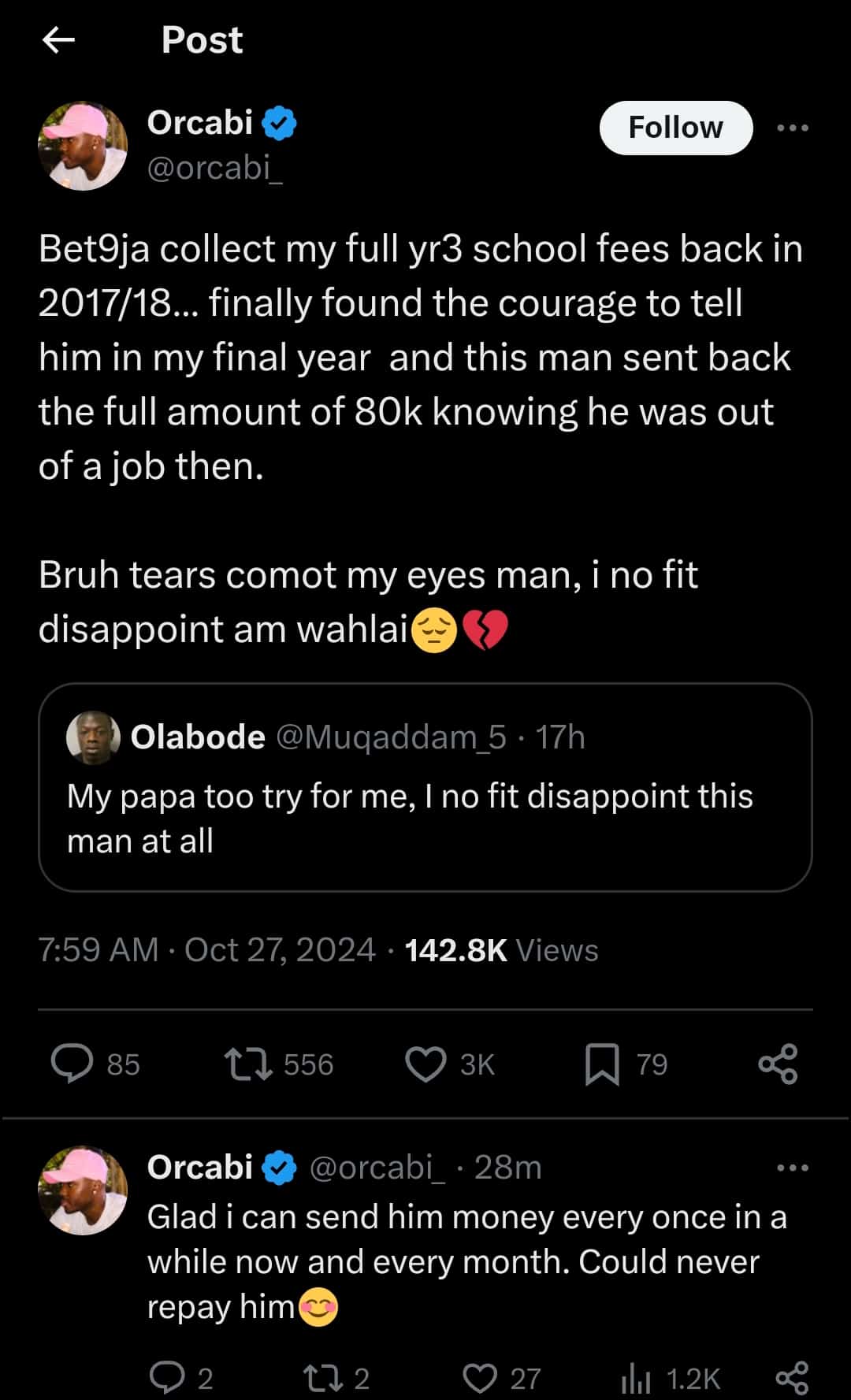Like the main post
The height and width of the screenshot is (1400, 851).
pos(425,1064)
